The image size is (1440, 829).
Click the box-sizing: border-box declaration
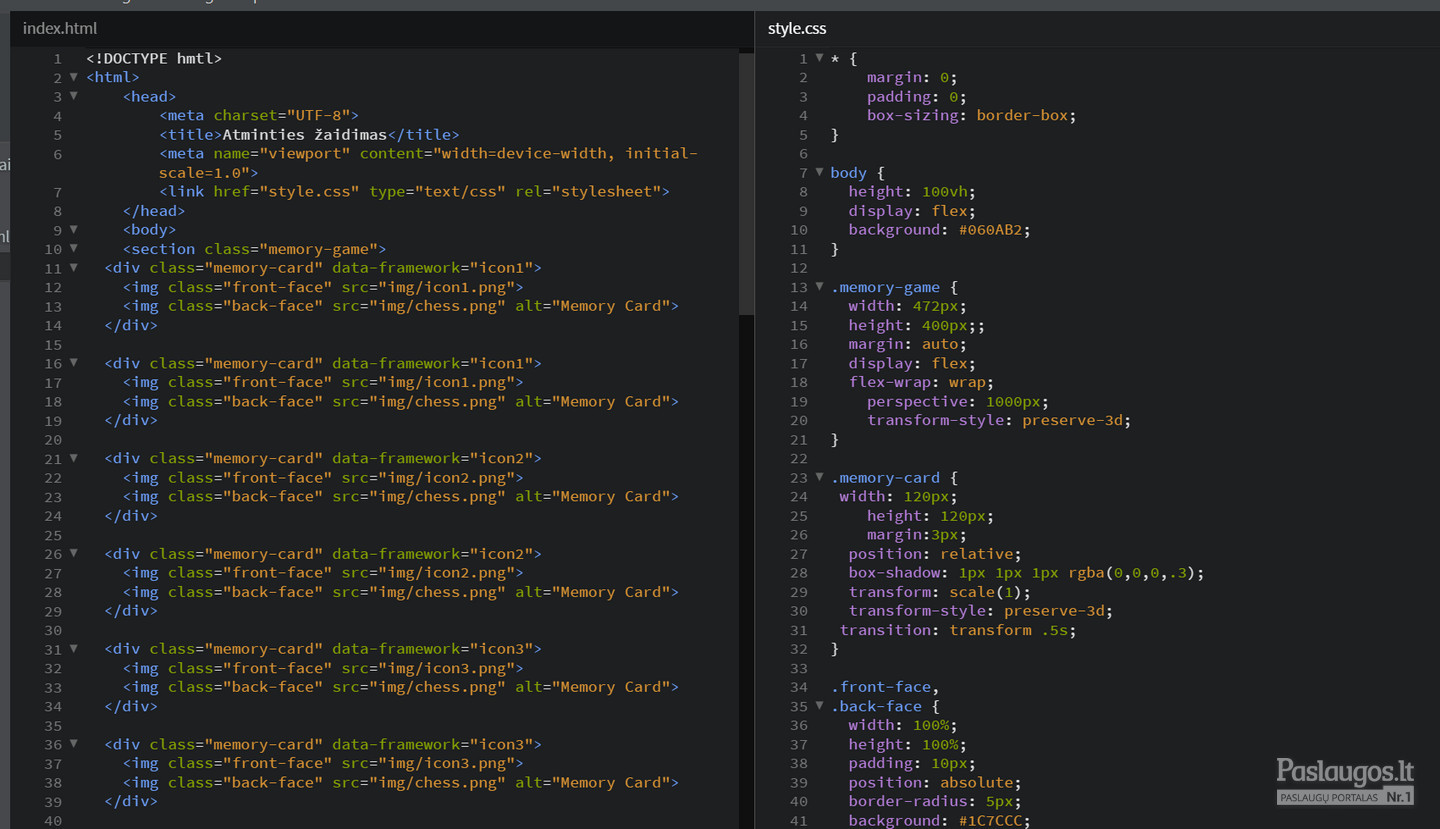972,115
